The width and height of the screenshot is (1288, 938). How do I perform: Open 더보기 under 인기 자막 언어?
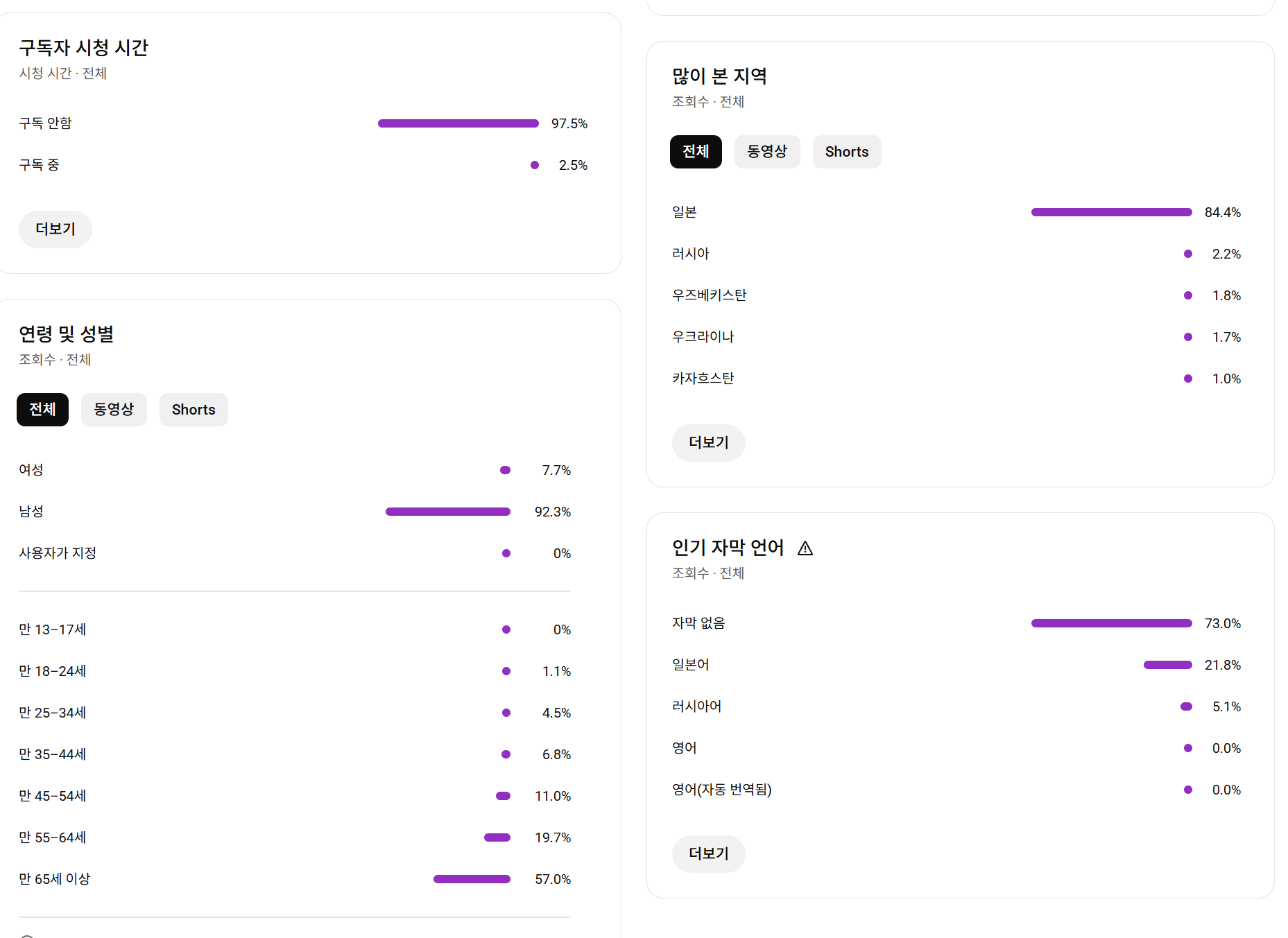pos(708,854)
